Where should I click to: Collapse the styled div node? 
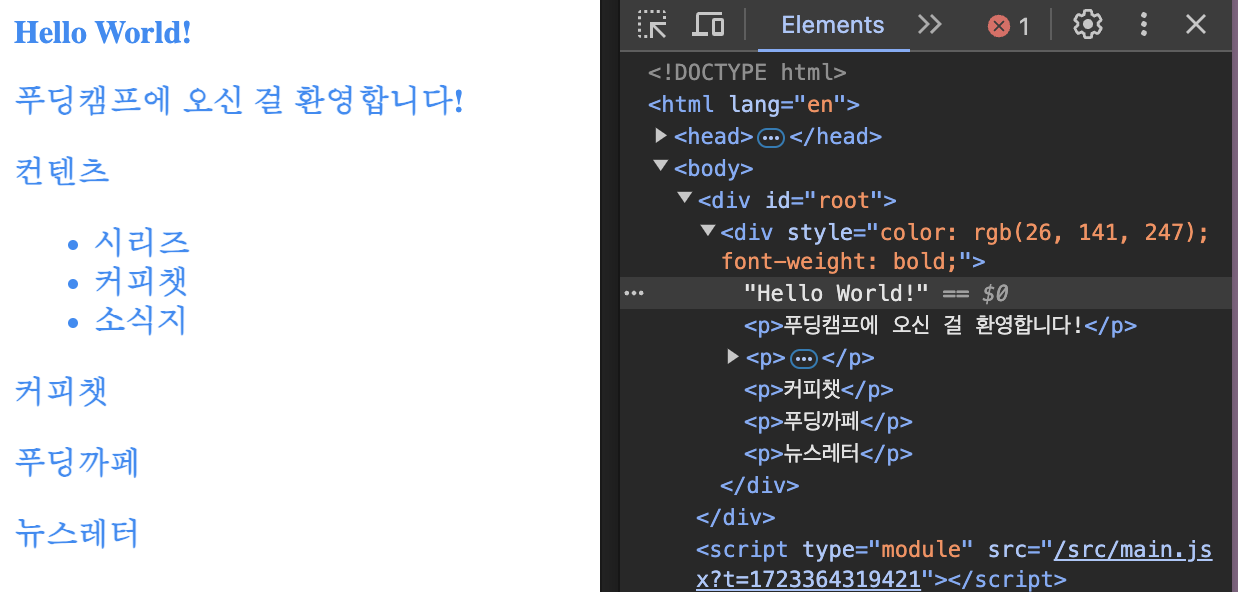point(708,231)
